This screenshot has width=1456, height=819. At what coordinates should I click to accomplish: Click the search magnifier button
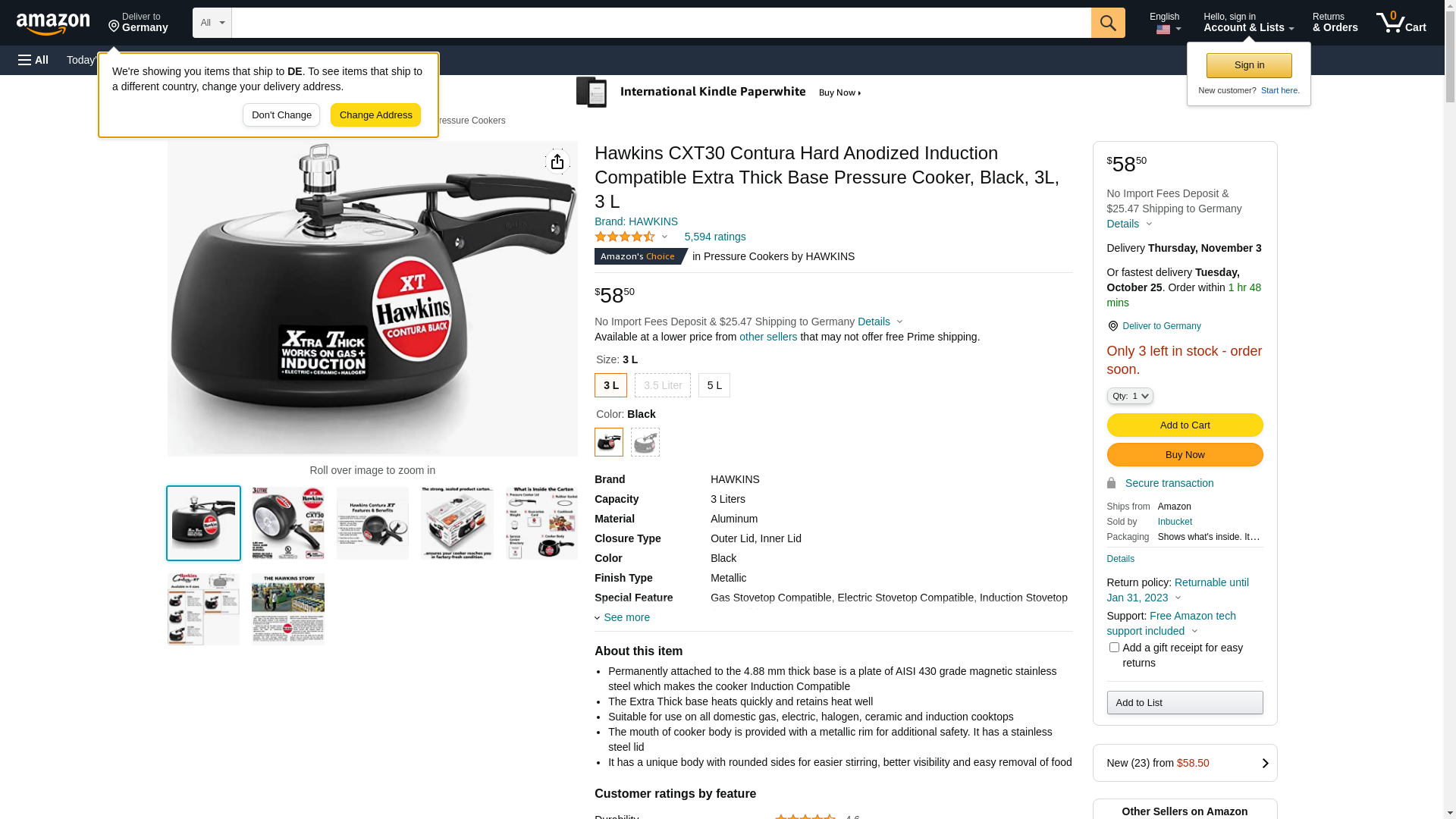coord(1108,23)
